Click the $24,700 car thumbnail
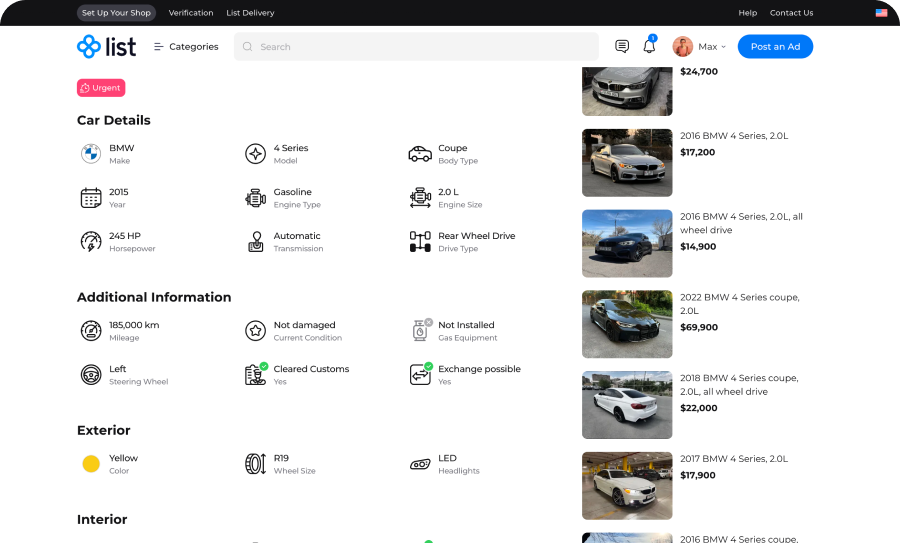The width and height of the screenshot is (900, 543). [x=627, y=91]
